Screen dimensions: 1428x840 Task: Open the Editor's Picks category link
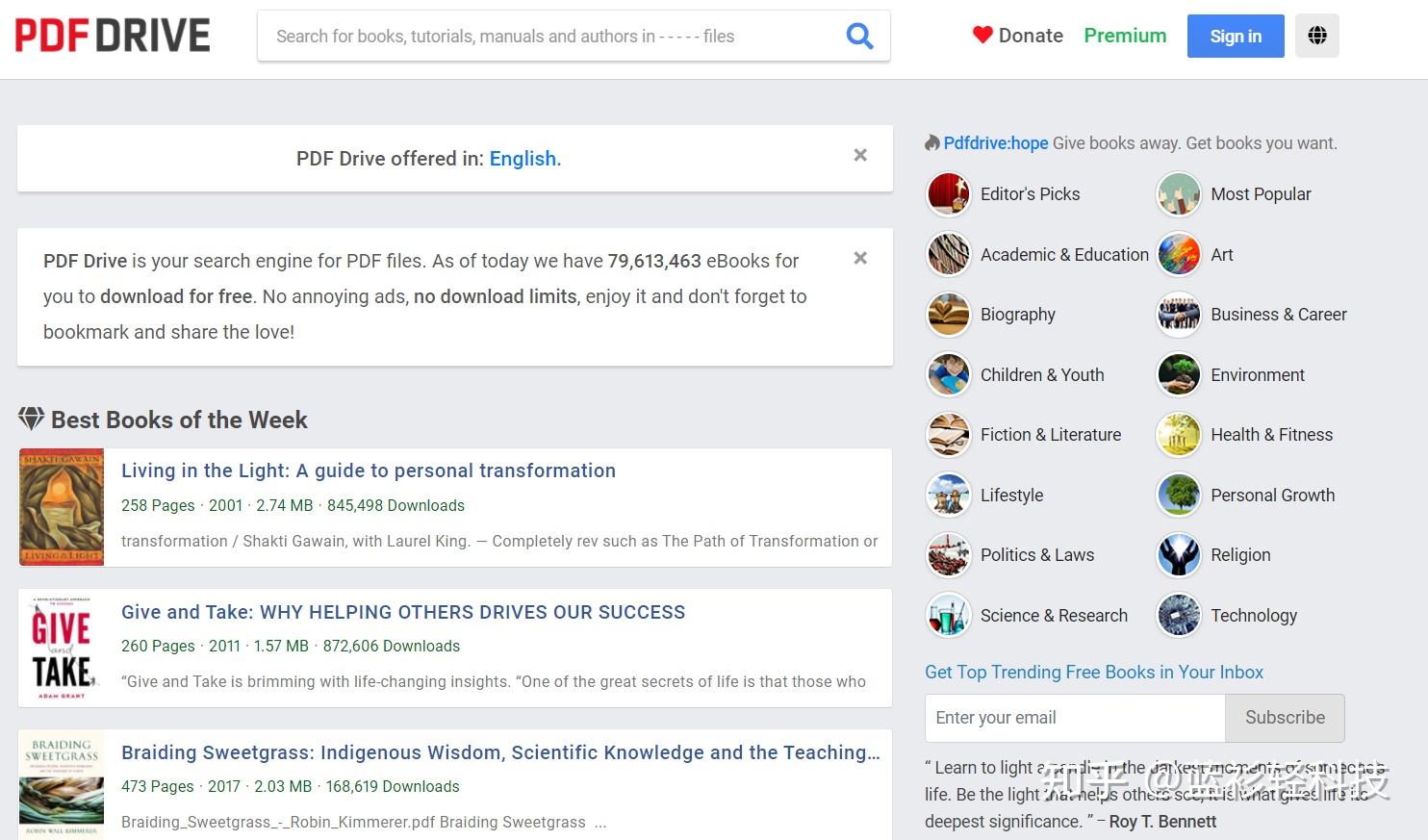click(1030, 194)
